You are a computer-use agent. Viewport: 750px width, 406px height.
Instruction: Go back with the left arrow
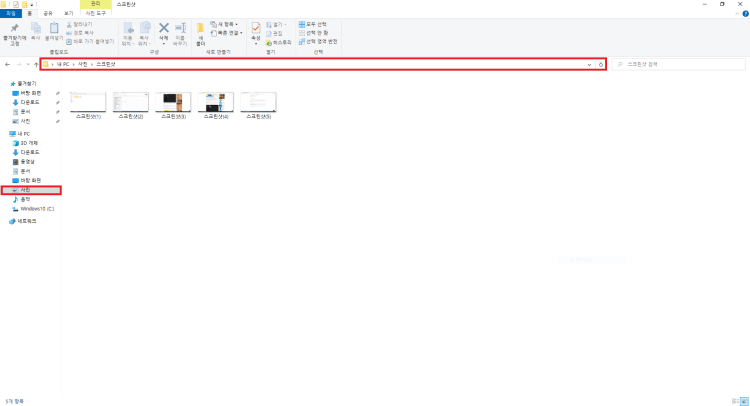[x=8, y=64]
